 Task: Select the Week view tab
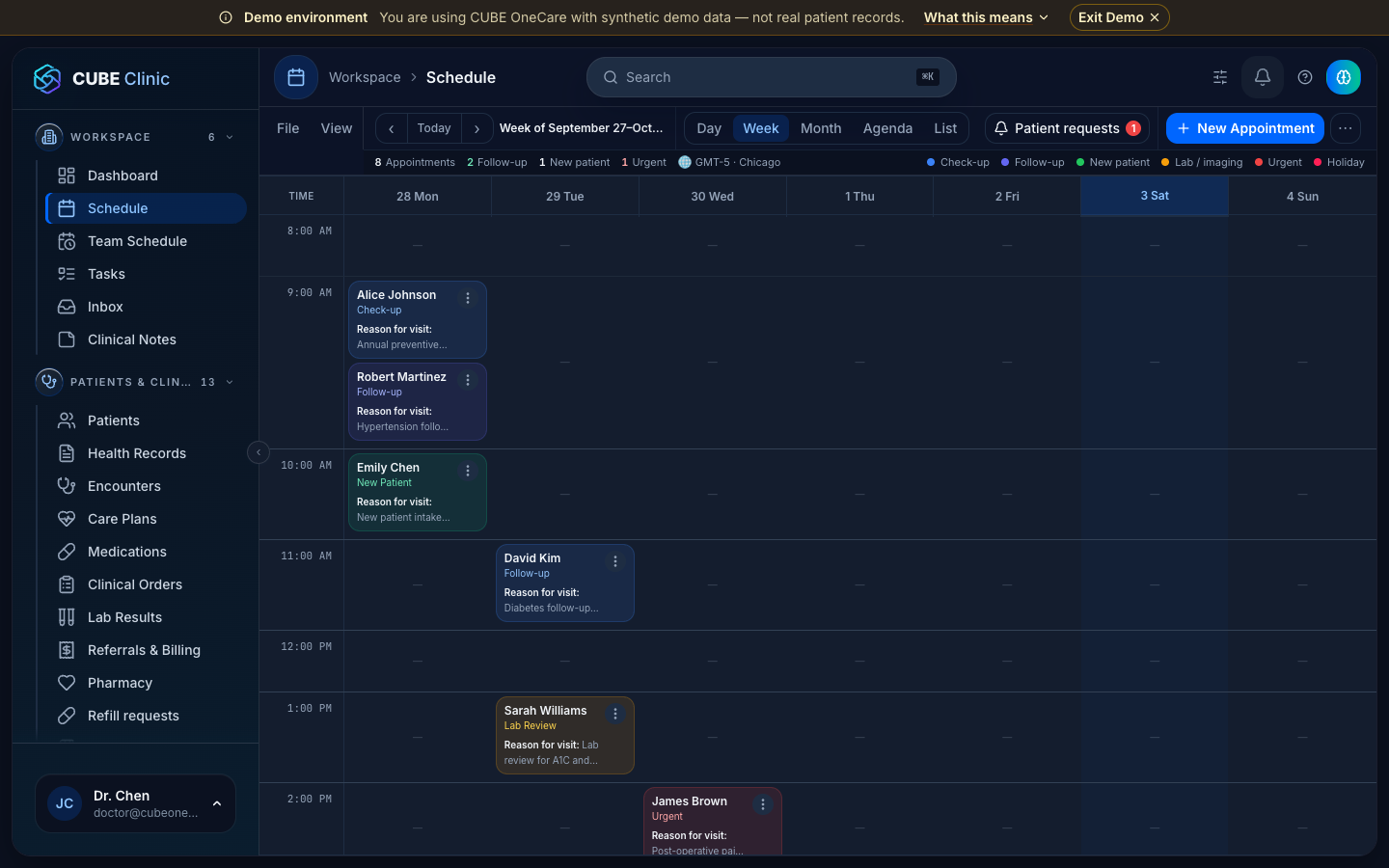(x=761, y=128)
